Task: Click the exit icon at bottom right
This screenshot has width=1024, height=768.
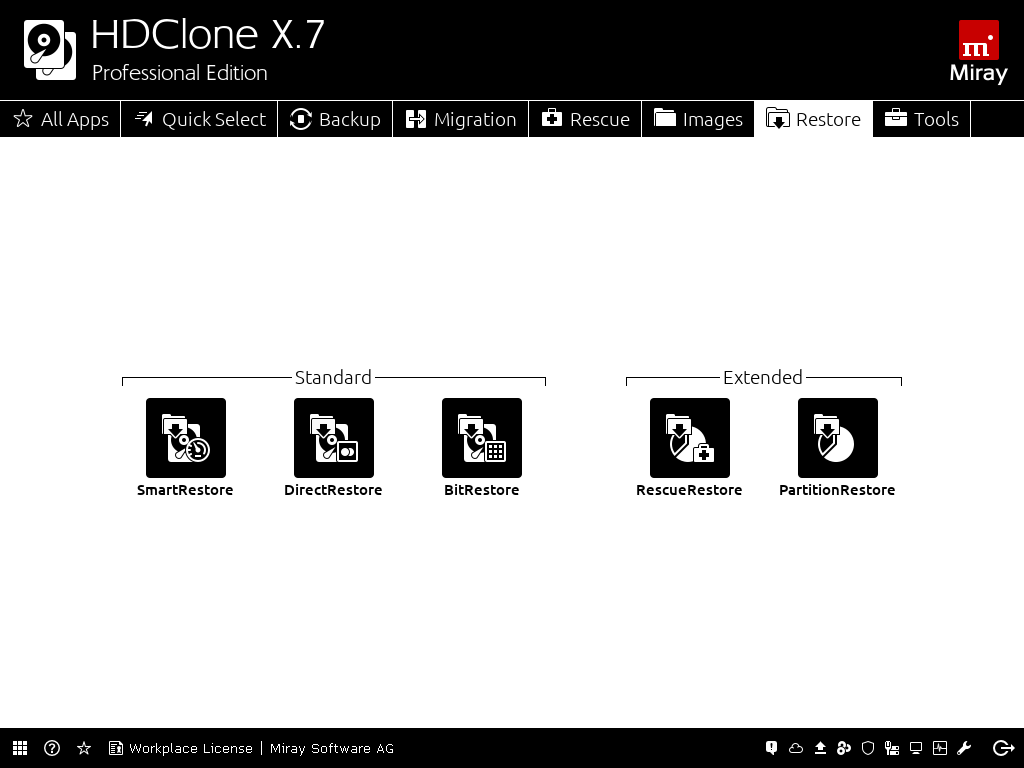Action: [1003, 748]
